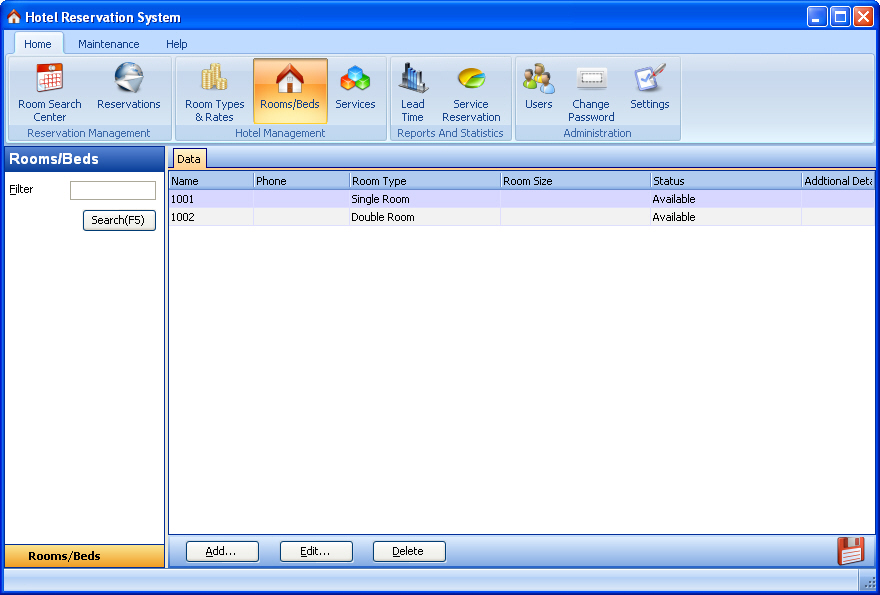Screen dimensions: 880x595
Task: Click the Search(F5) button
Action: 119,220
